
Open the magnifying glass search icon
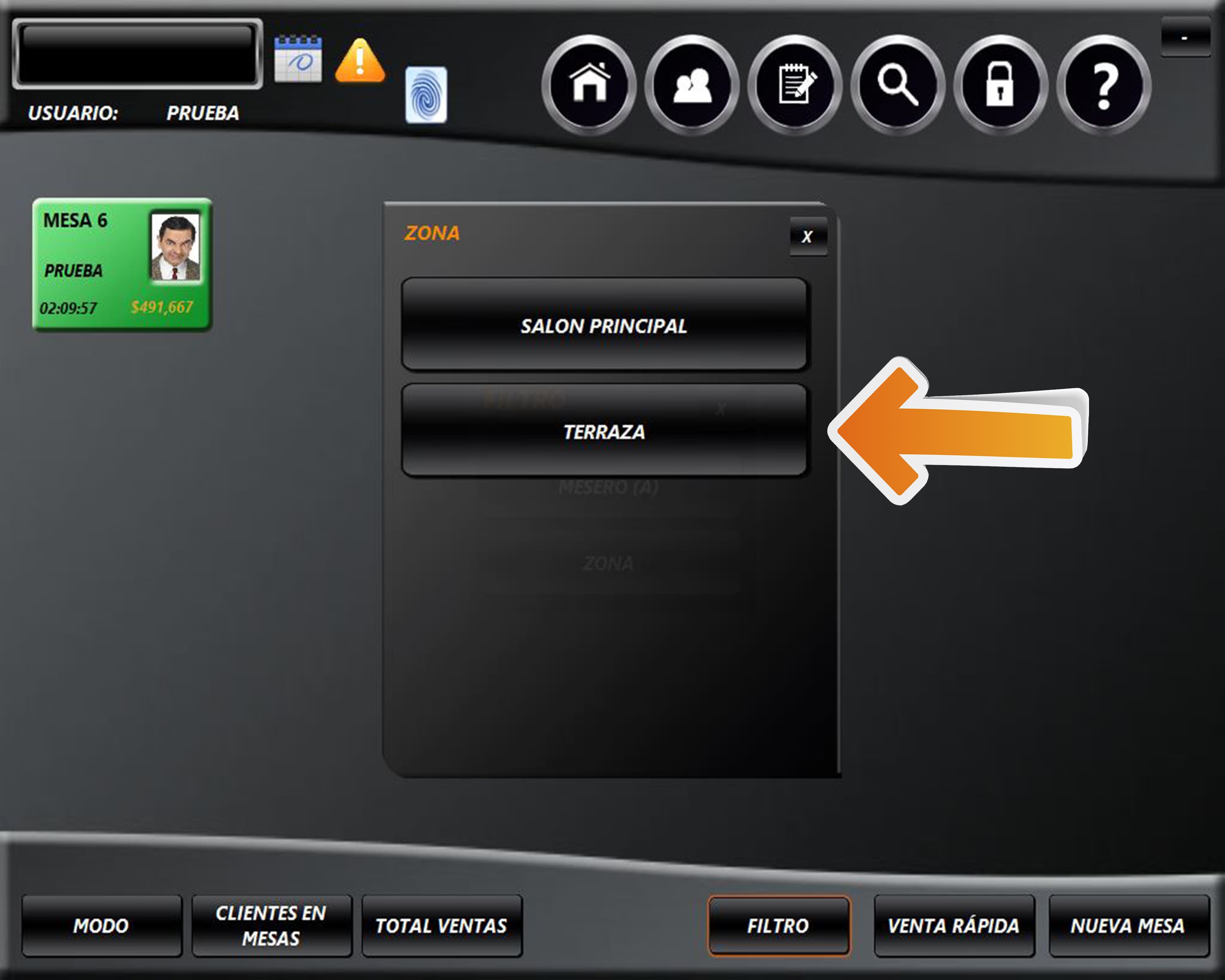pyautogui.click(x=898, y=85)
